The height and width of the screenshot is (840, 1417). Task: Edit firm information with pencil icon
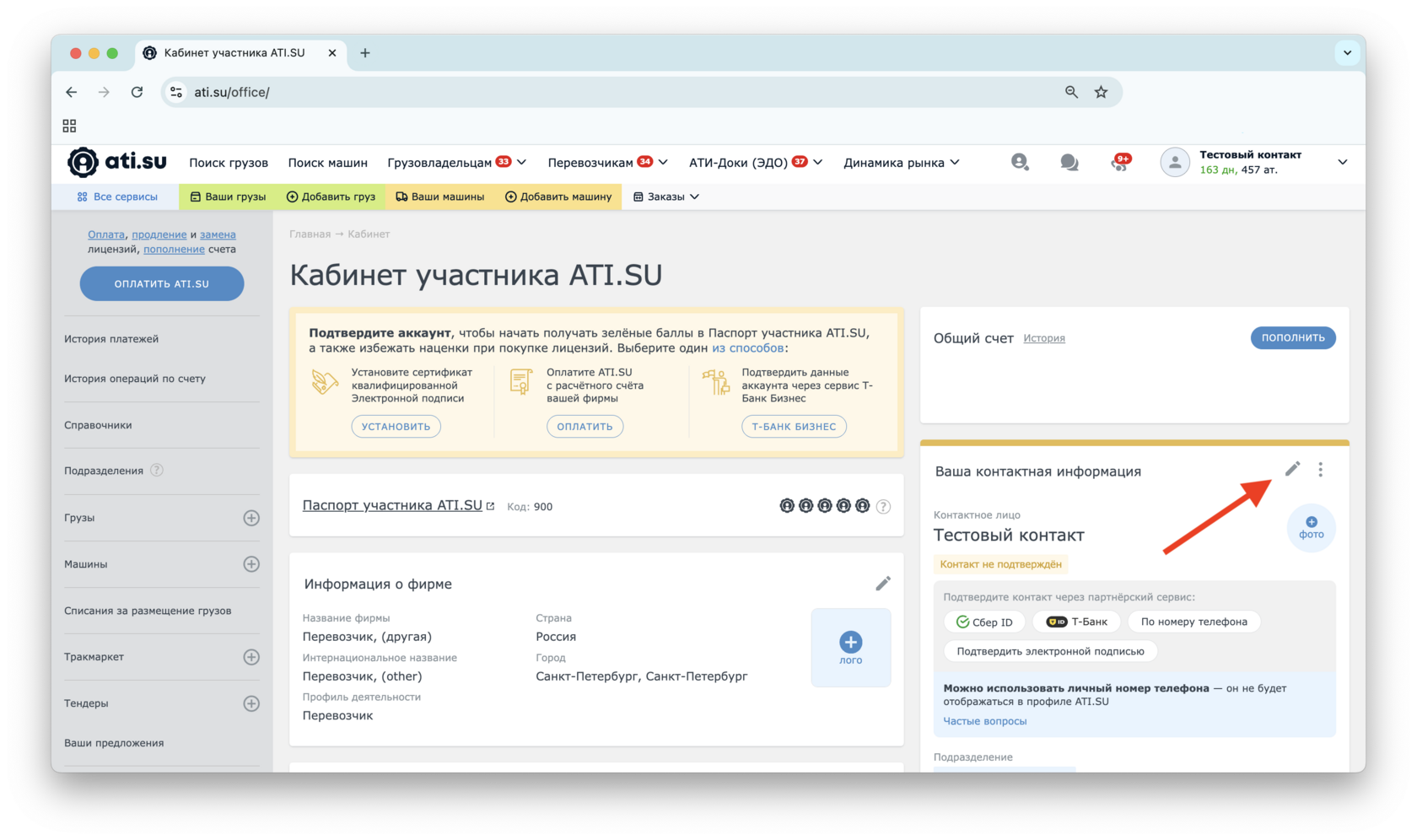882,584
